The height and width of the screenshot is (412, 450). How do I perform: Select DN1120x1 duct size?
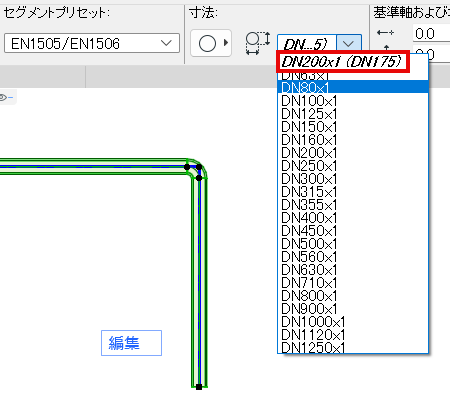353,334
